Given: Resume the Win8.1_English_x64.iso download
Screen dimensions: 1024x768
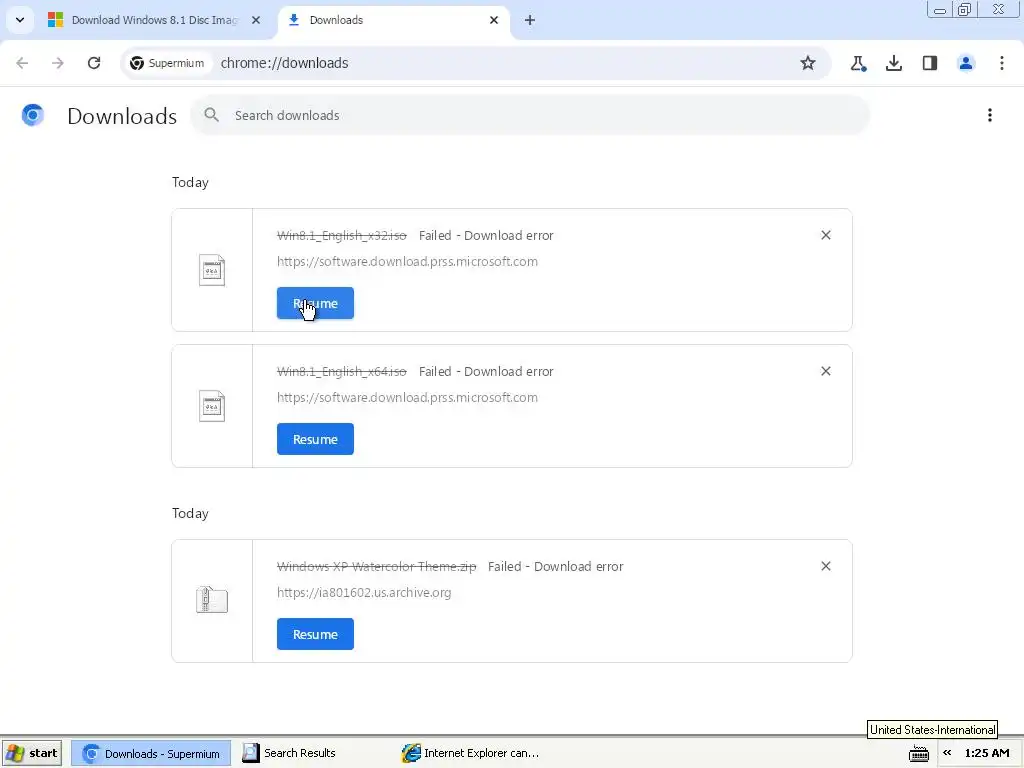Looking at the screenshot, I should 315,440.
